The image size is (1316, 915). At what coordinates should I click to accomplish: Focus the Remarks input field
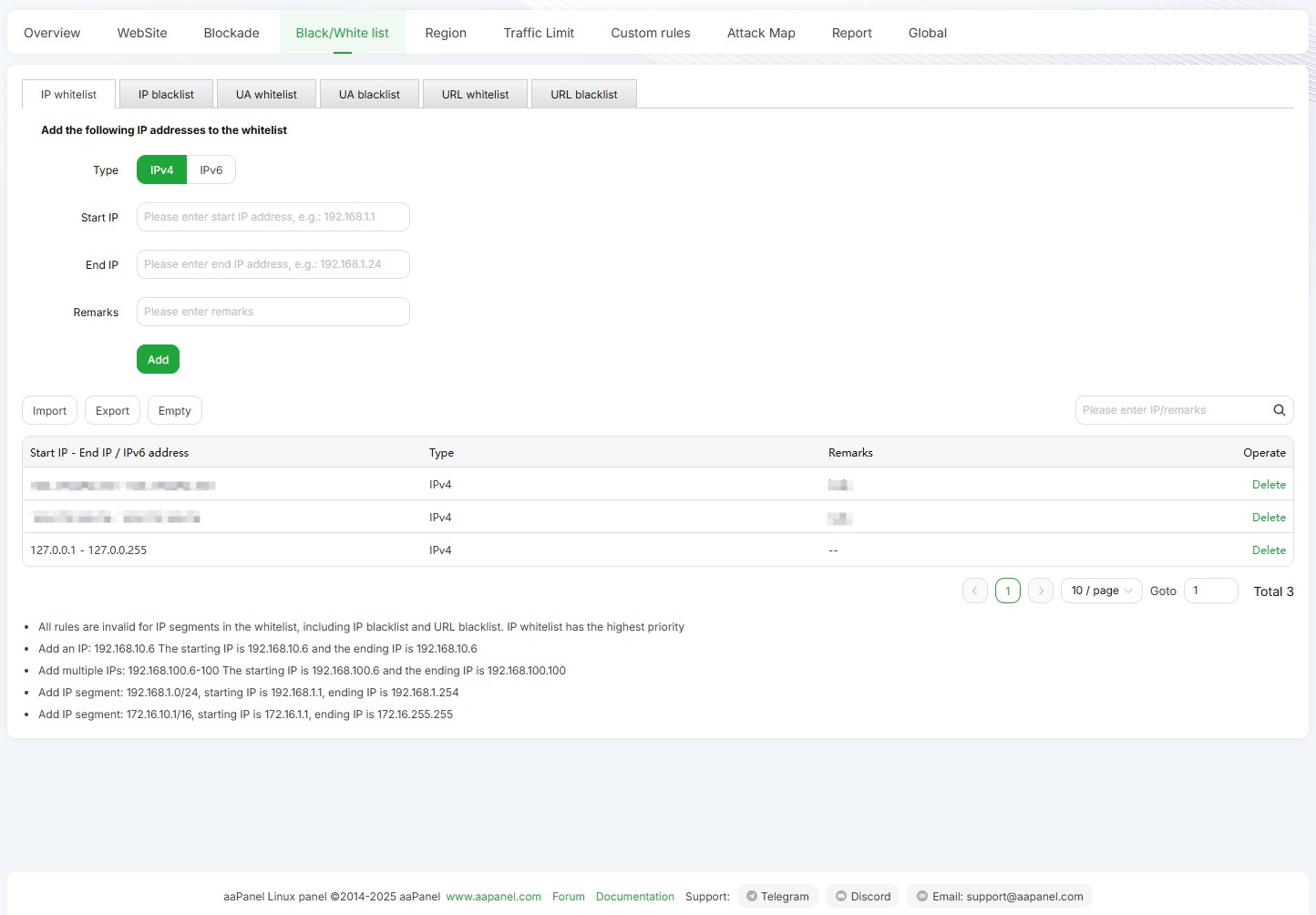(x=272, y=312)
